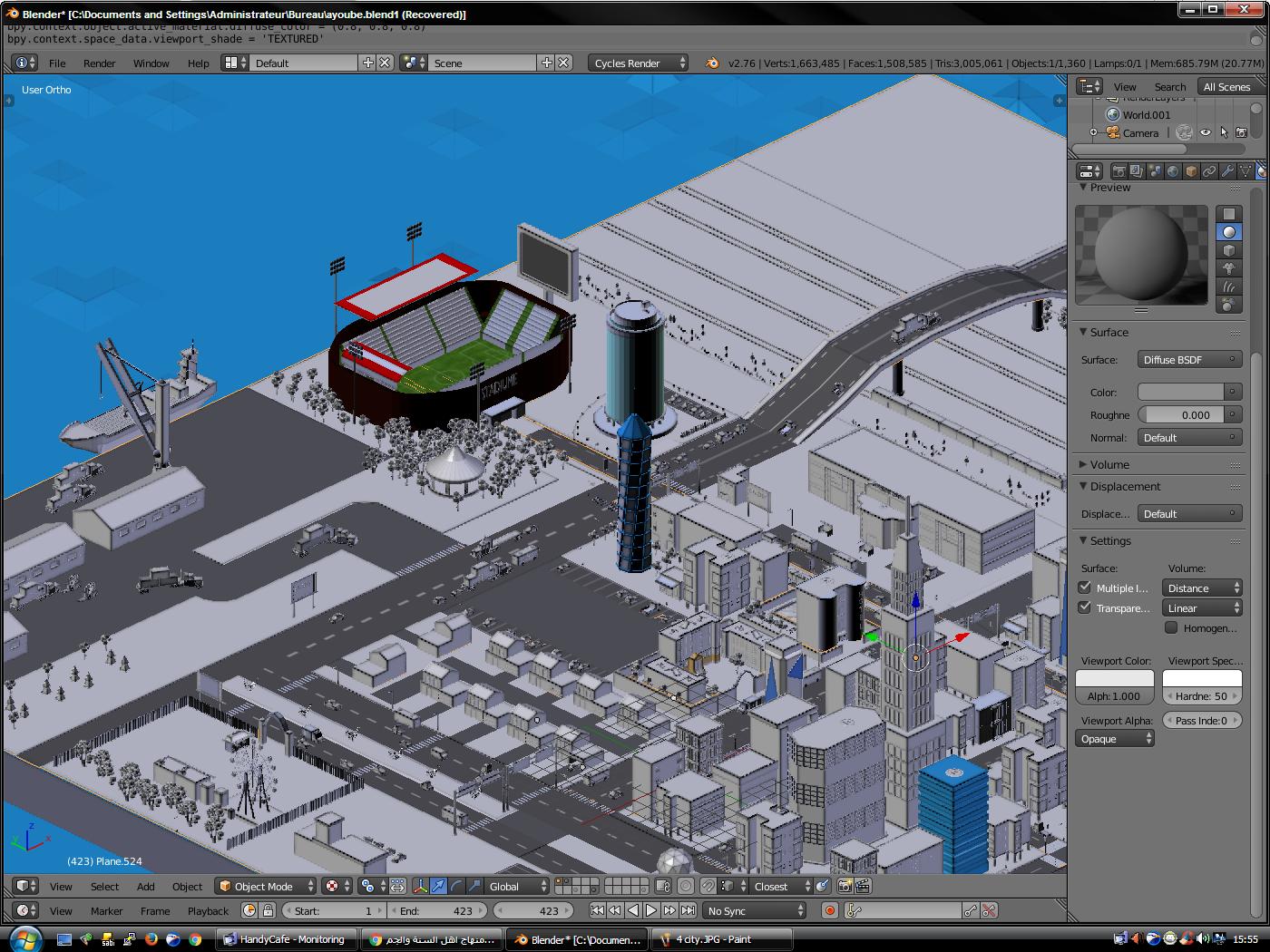The image size is (1270, 952).
Task: Uncheck the Multiple Importance checkbox
Action: point(1085,588)
